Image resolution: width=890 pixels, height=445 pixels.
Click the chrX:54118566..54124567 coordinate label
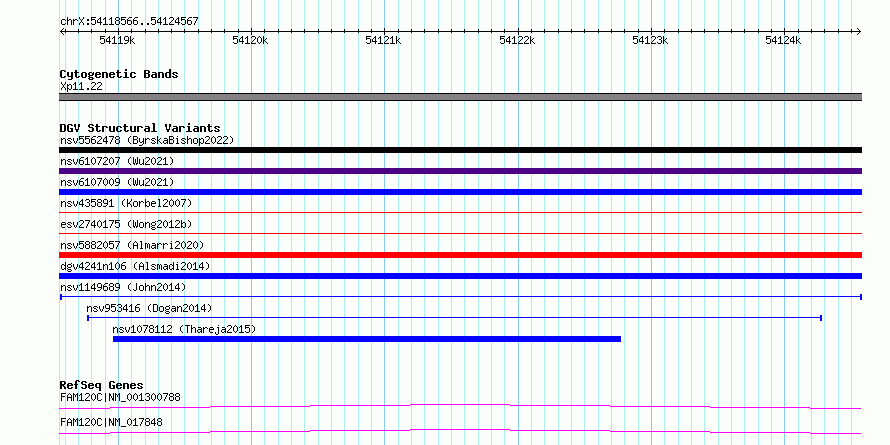129,22
